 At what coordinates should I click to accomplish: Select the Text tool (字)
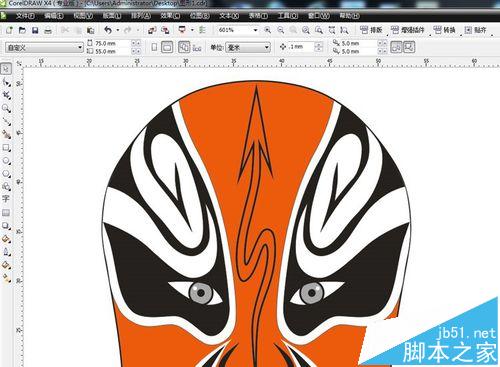(x=6, y=199)
